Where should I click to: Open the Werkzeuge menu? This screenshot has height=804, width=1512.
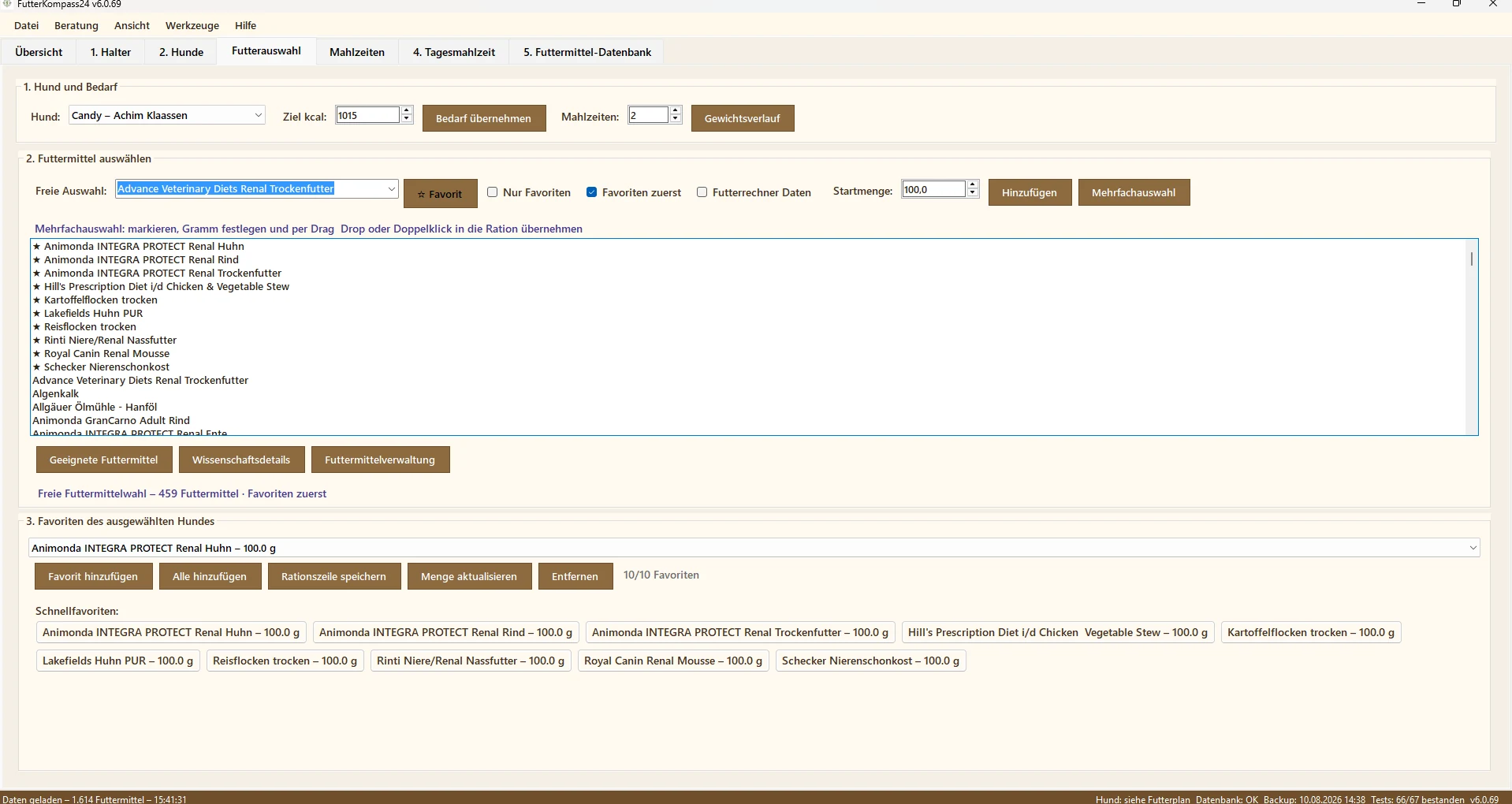[192, 25]
